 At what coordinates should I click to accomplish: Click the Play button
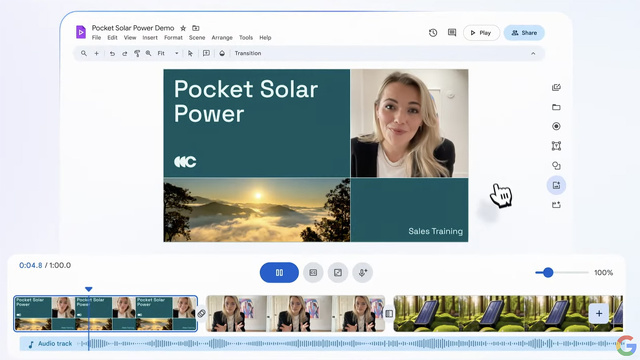click(x=481, y=33)
